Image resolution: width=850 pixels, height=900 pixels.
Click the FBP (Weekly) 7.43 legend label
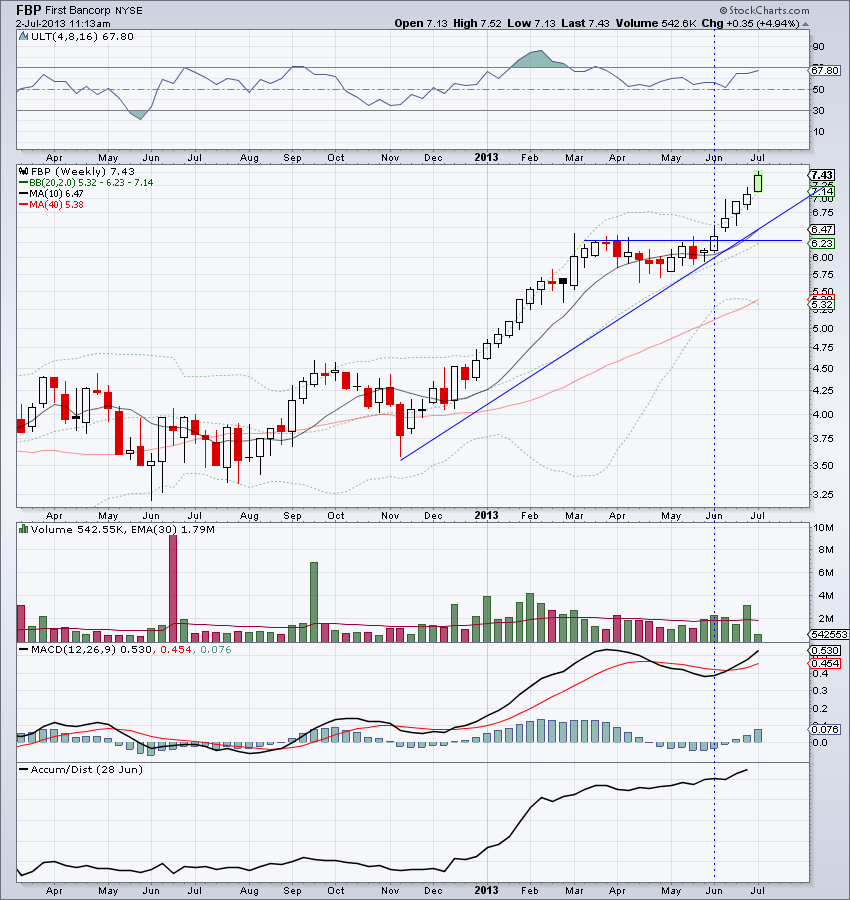[x=83, y=171]
